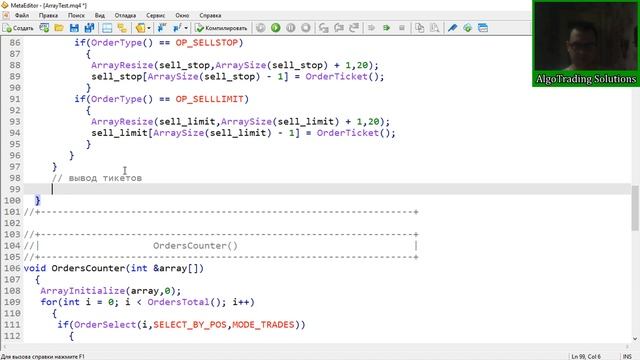Image resolution: width=640 pixels, height=360 pixels.
Task: Click OrdersCounter() header comment on line 104
Action: click(x=195, y=246)
